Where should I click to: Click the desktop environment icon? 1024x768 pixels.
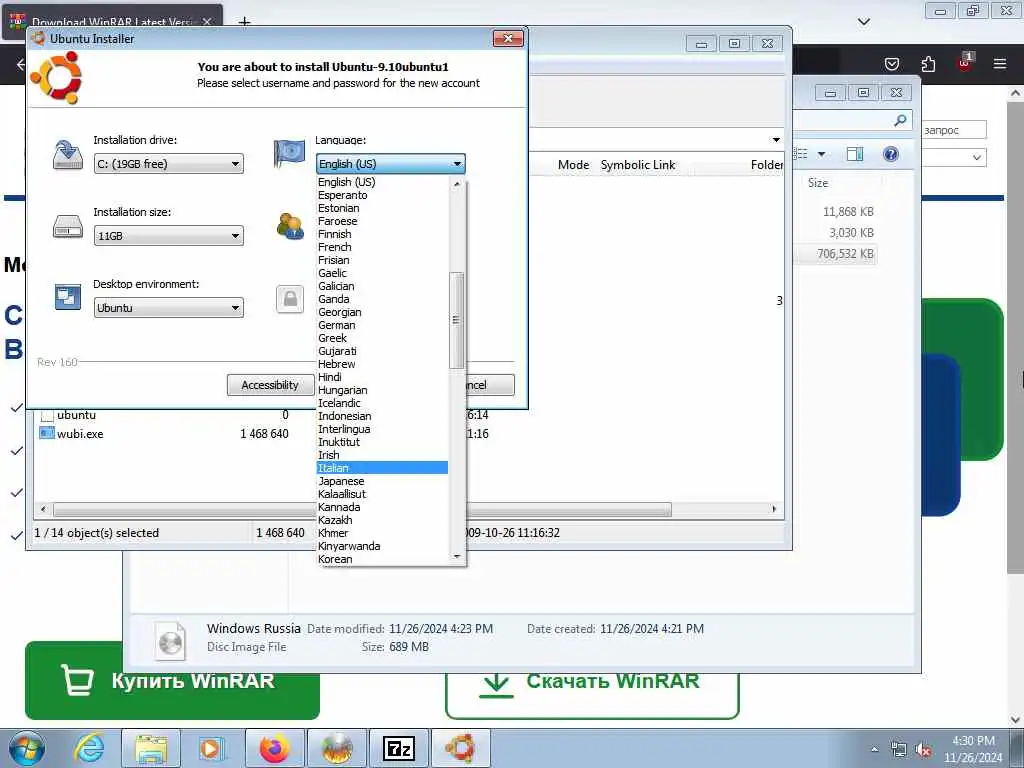click(68, 297)
